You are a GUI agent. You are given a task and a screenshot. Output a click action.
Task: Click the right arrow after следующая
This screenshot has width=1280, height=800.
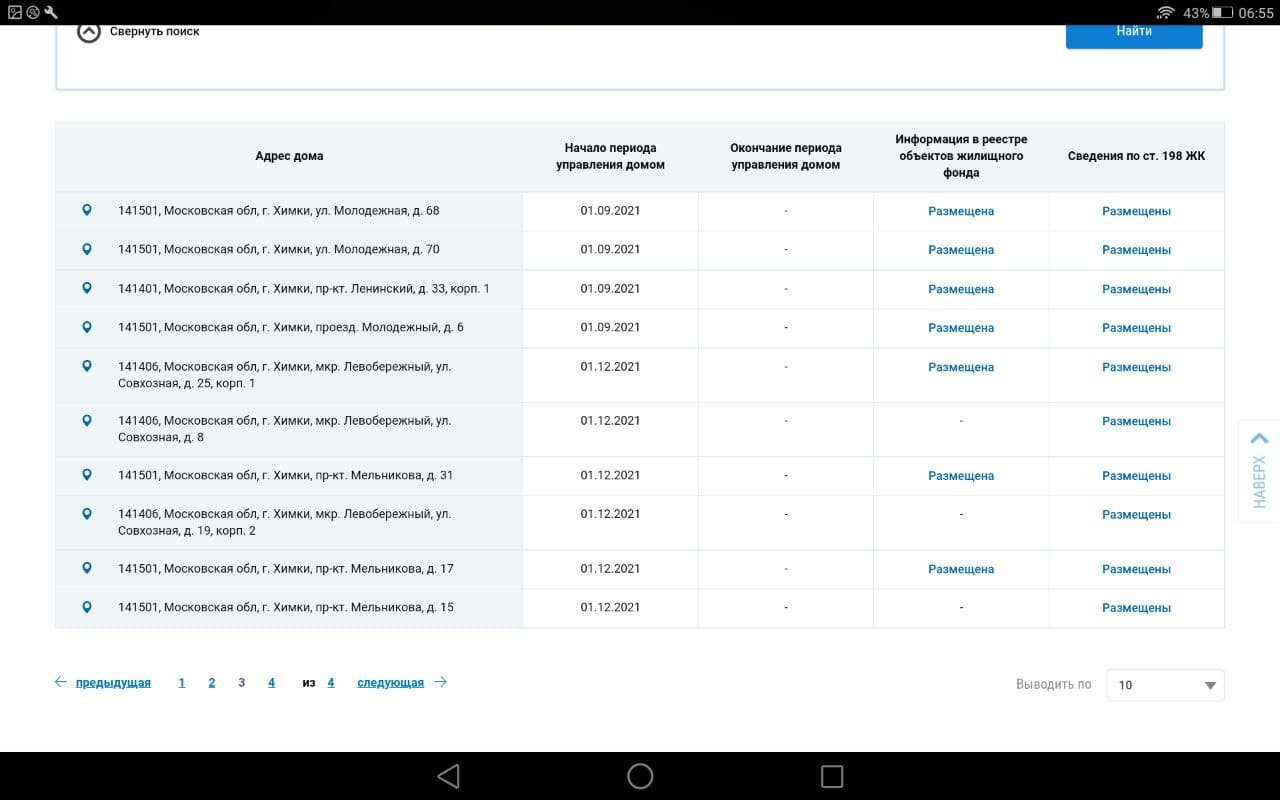(x=441, y=682)
